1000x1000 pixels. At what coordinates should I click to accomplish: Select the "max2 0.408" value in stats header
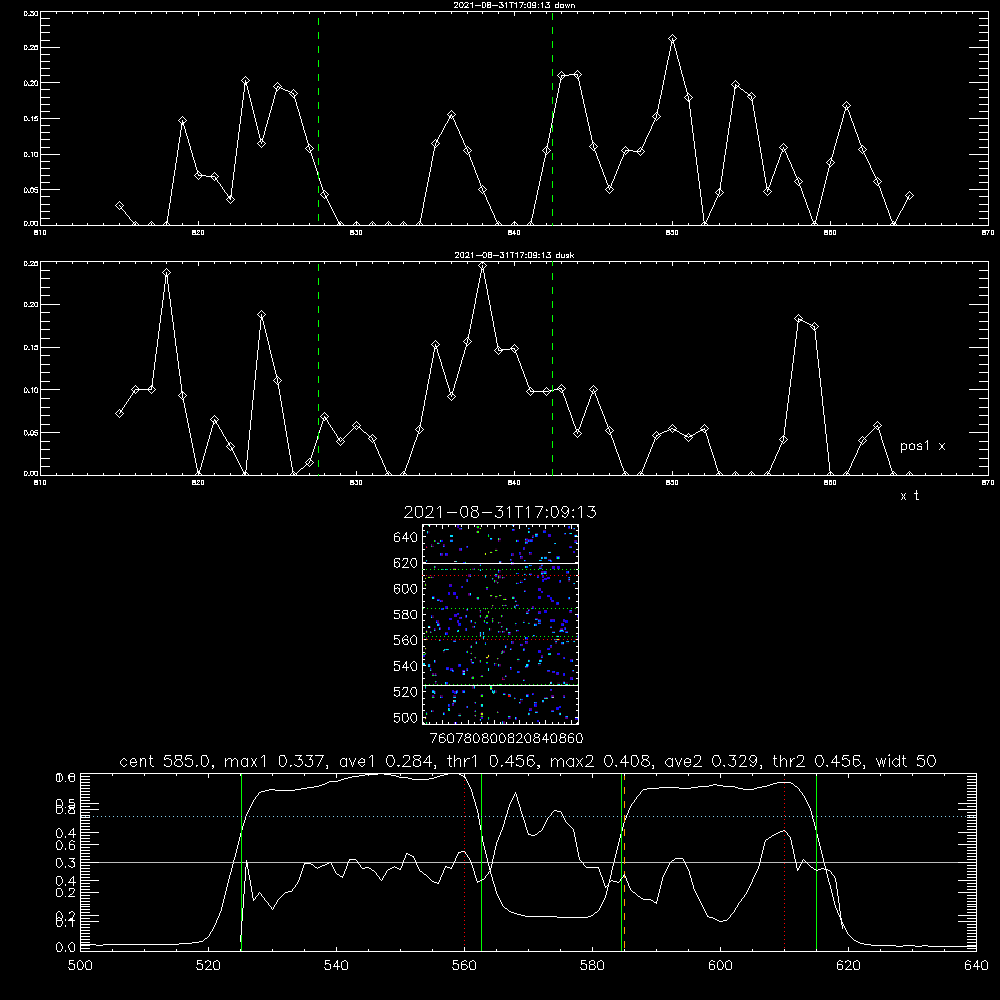tap(599, 761)
